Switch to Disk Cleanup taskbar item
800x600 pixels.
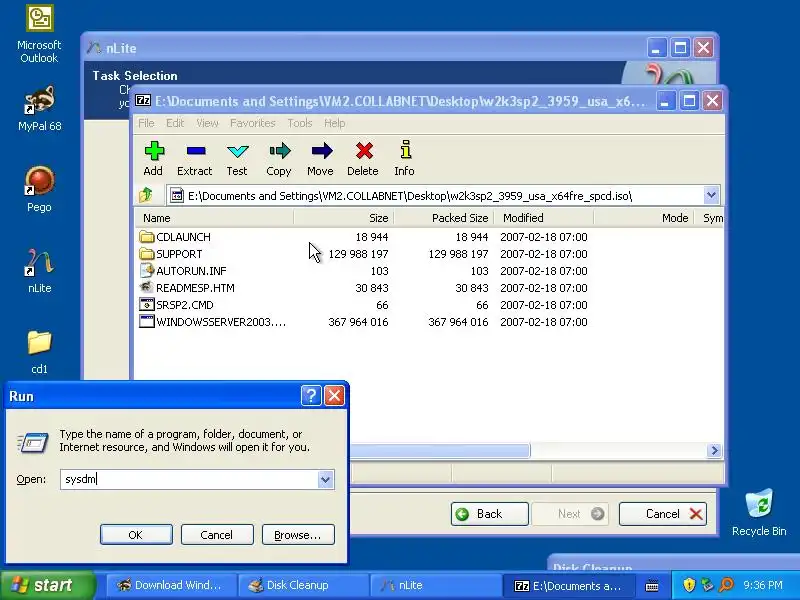point(303,585)
